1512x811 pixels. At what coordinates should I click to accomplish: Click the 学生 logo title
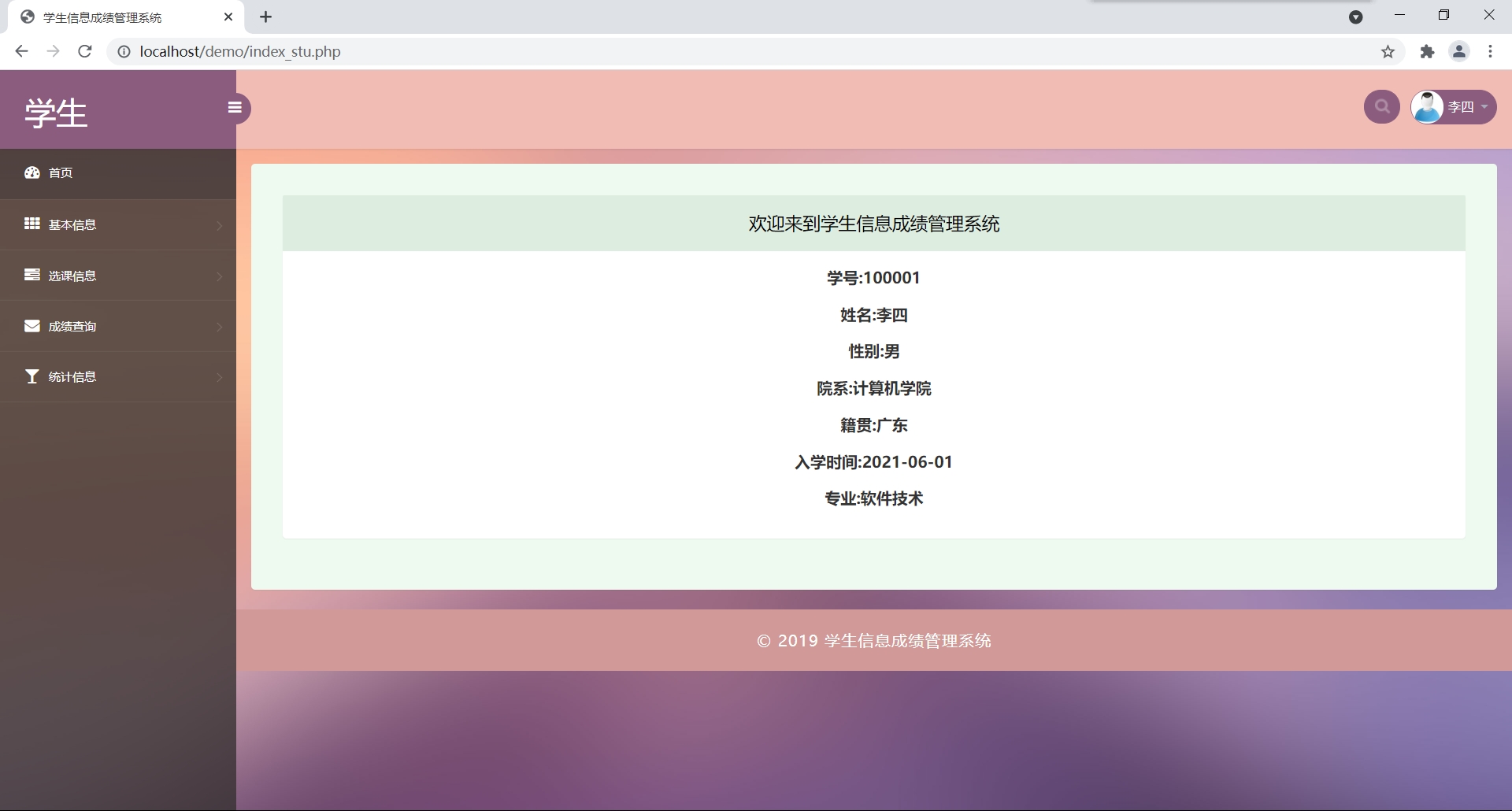(x=56, y=113)
